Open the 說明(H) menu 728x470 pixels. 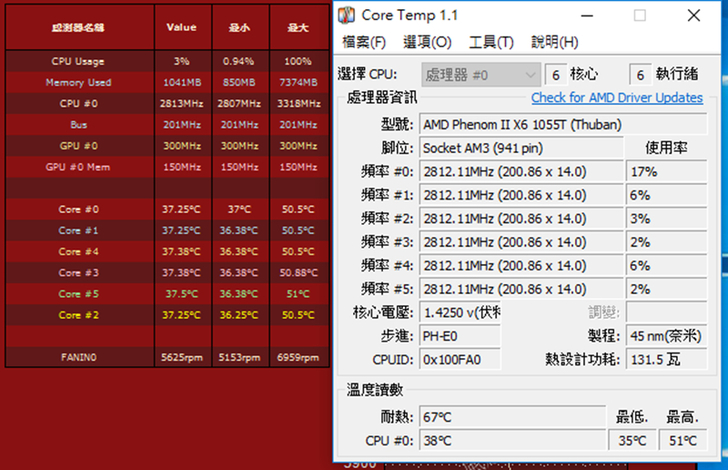point(555,42)
